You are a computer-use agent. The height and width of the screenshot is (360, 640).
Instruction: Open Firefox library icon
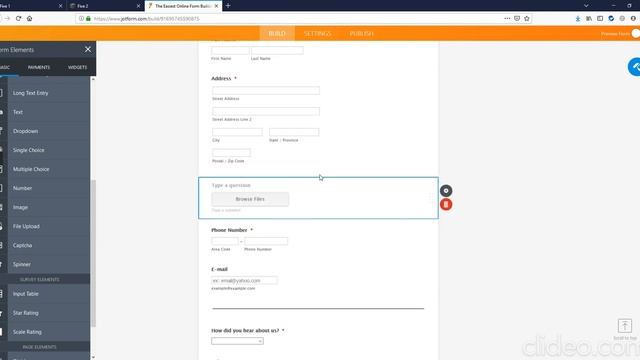click(x=589, y=18)
